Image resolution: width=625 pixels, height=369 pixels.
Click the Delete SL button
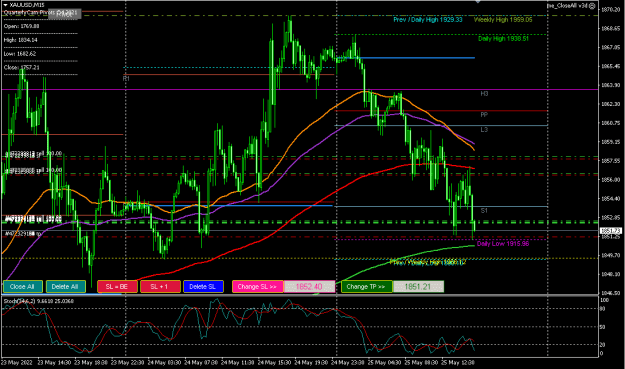203,287
